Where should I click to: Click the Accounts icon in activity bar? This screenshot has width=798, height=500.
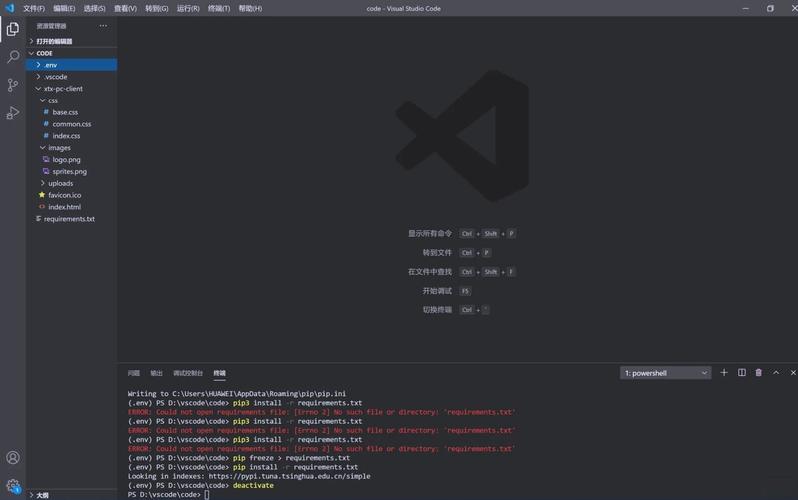pos(13,458)
